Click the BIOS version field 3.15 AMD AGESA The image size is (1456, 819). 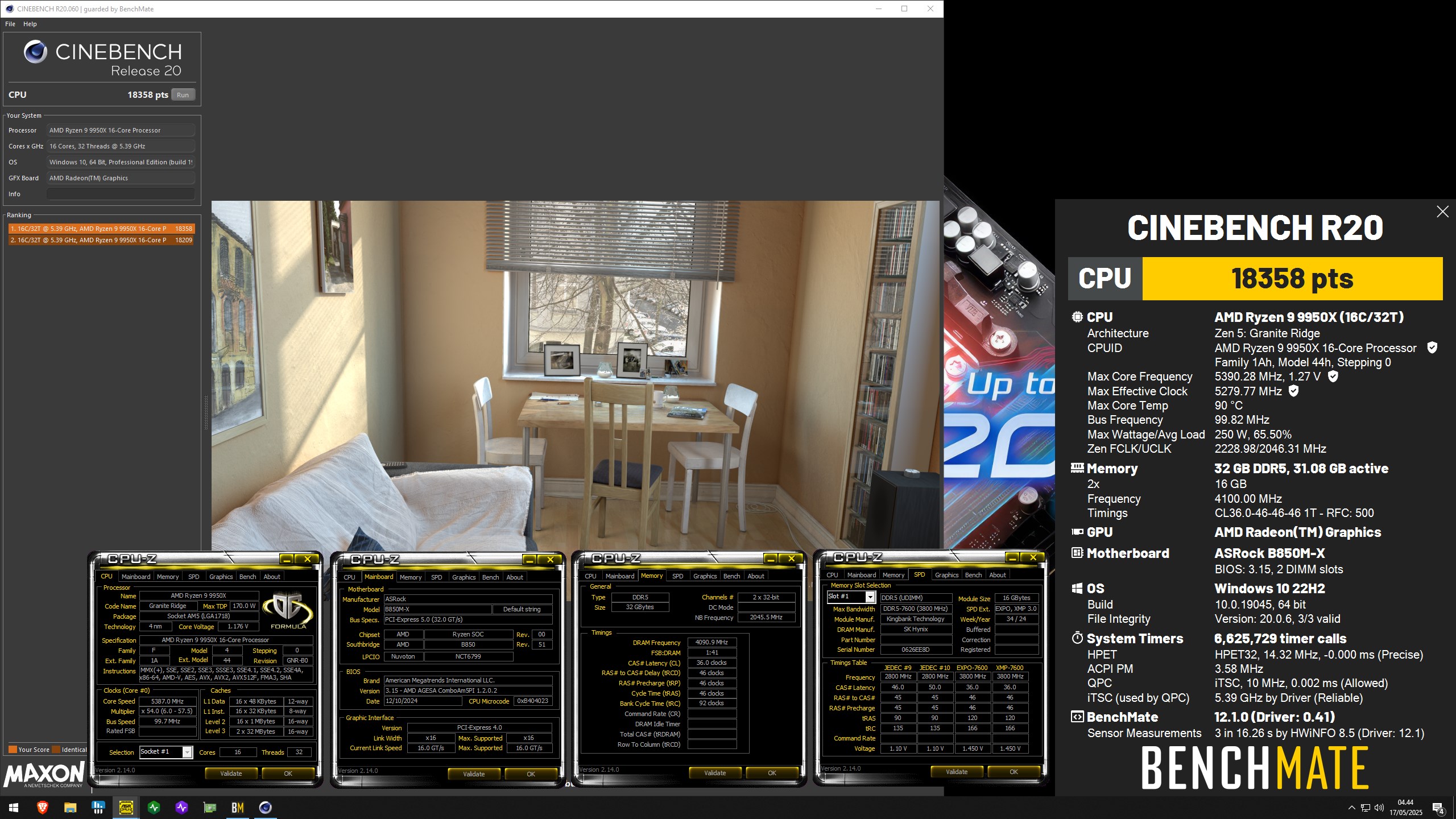click(x=468, y=690)
